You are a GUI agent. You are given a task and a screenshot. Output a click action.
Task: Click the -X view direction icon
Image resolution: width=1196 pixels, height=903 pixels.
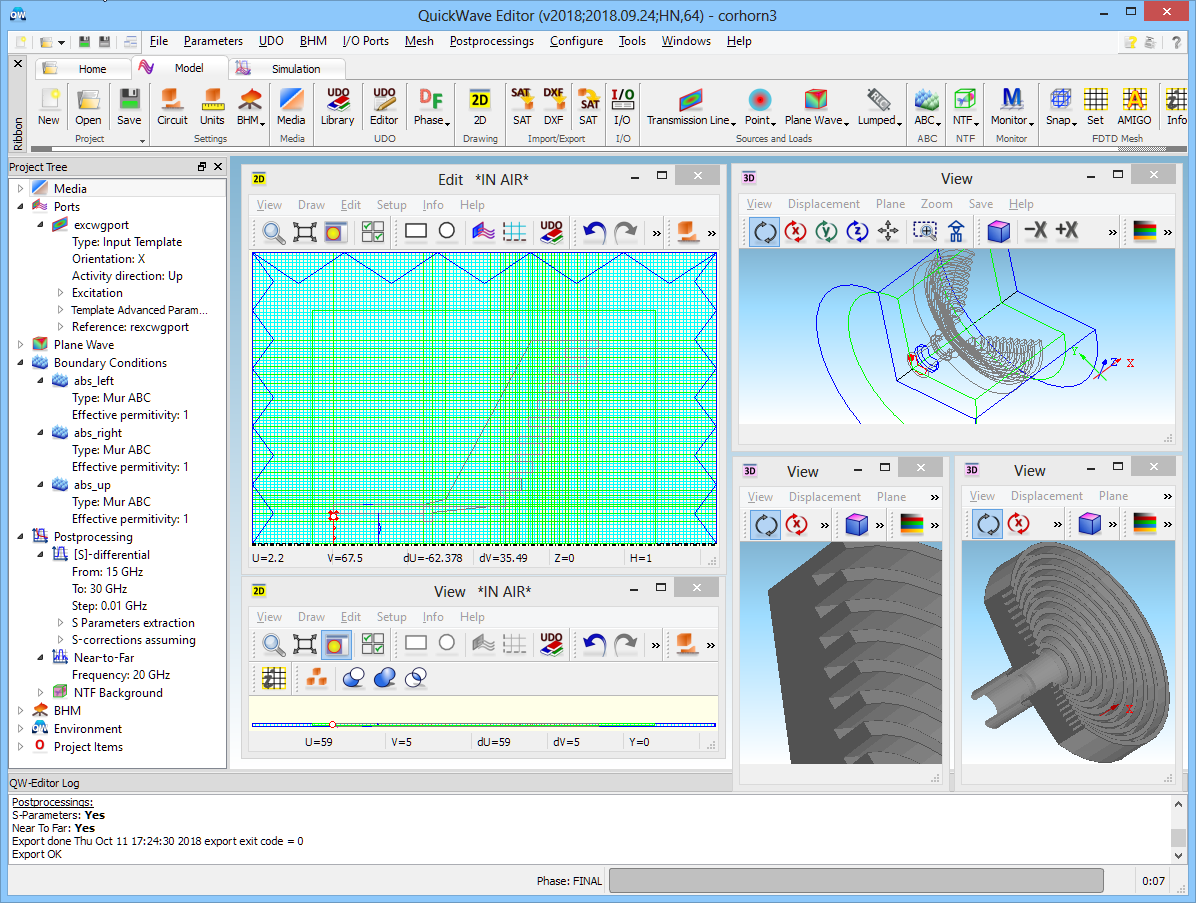1035,231
